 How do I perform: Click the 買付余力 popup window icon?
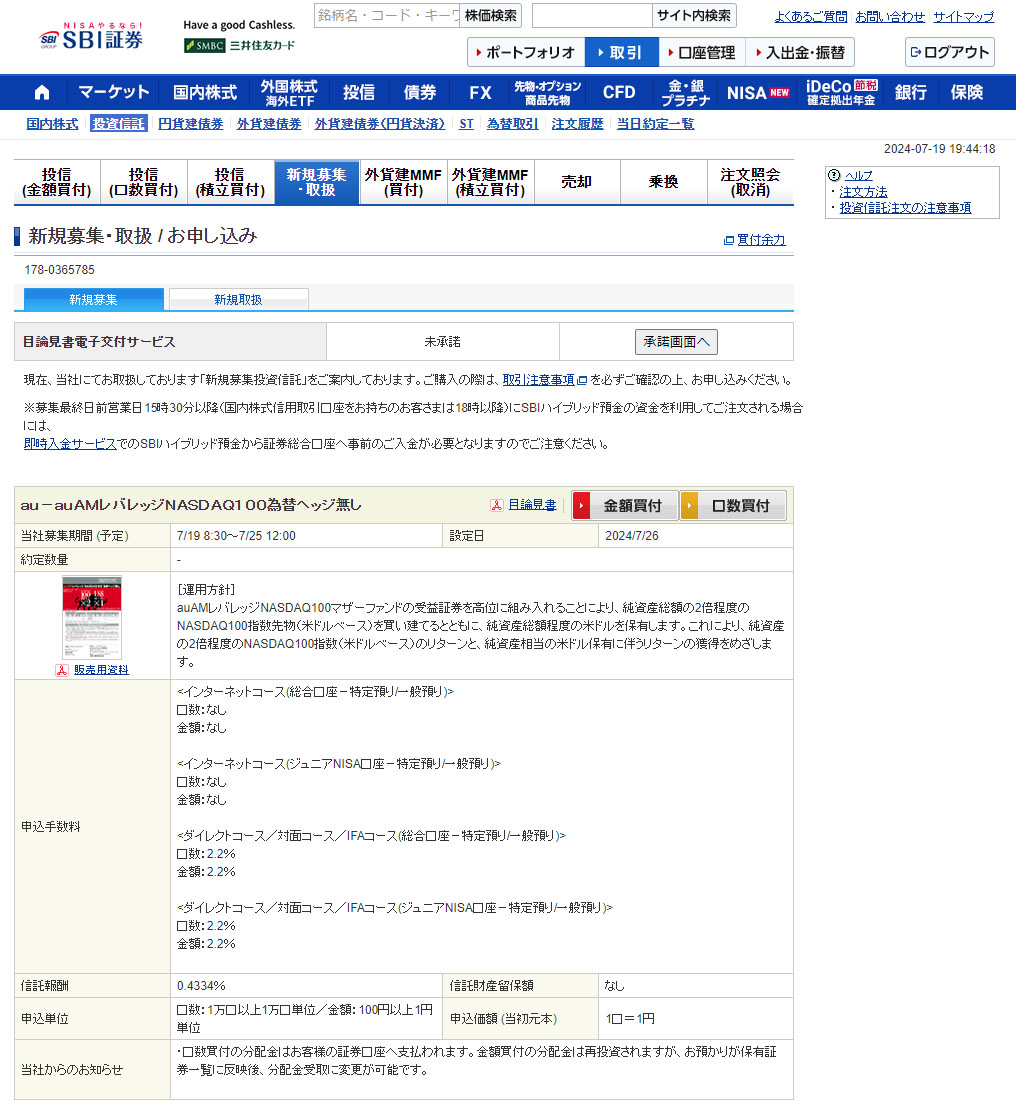coord(729,240)
